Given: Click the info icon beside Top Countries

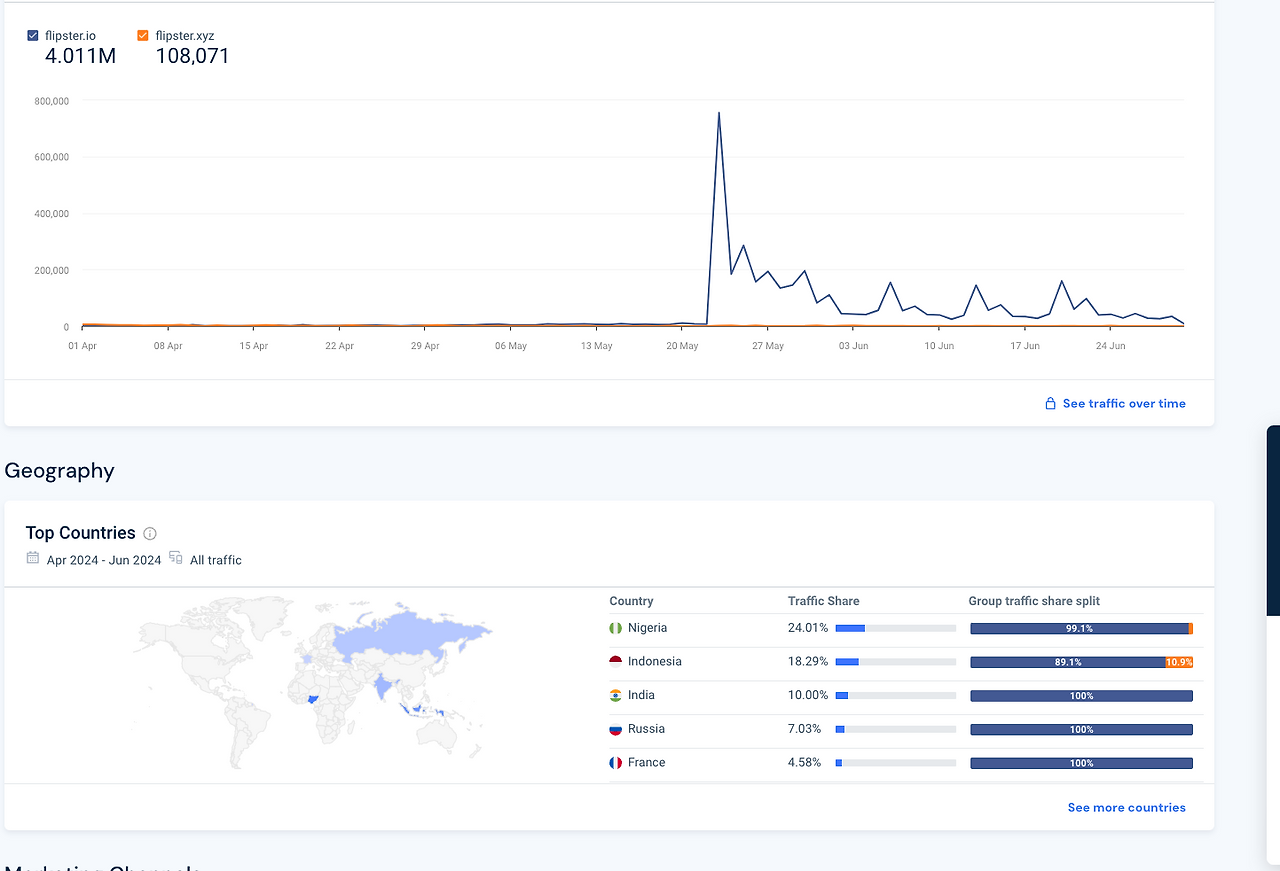Looking at the screenshot, I should tap(150, 533).
